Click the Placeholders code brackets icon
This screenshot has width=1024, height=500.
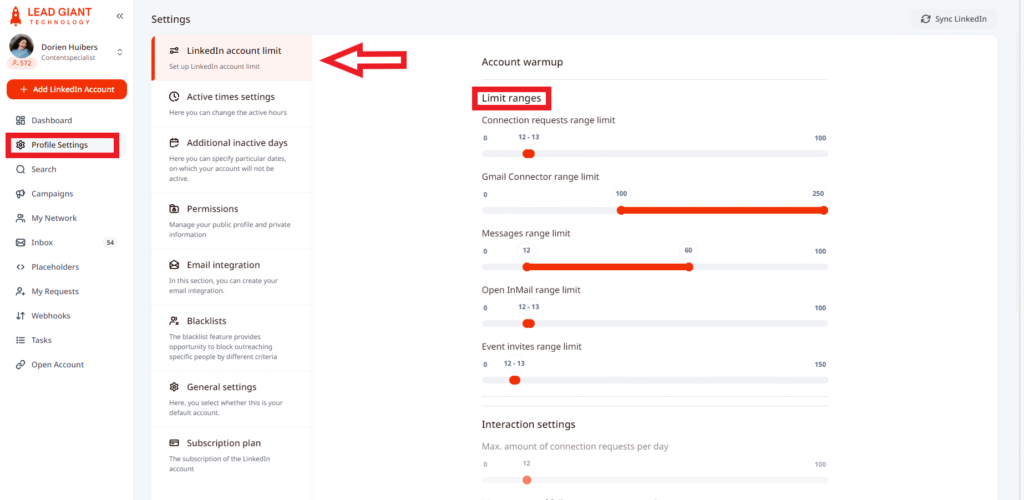click(x=21, y=267)
